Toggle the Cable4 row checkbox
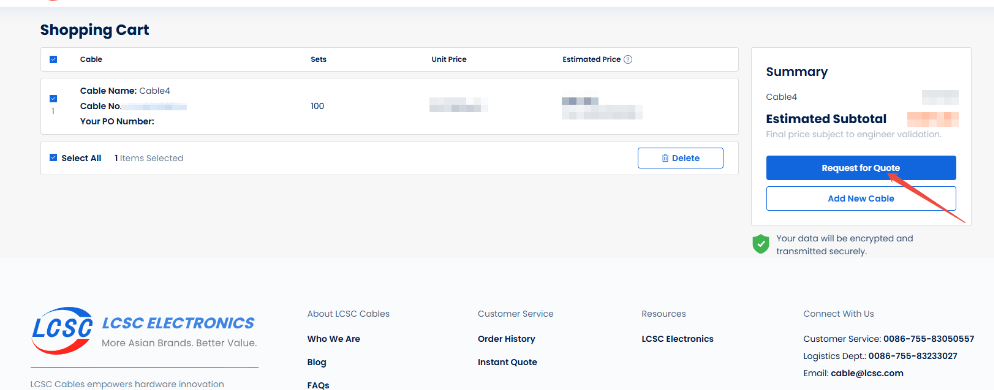994x390 pixels. (53, 98)
